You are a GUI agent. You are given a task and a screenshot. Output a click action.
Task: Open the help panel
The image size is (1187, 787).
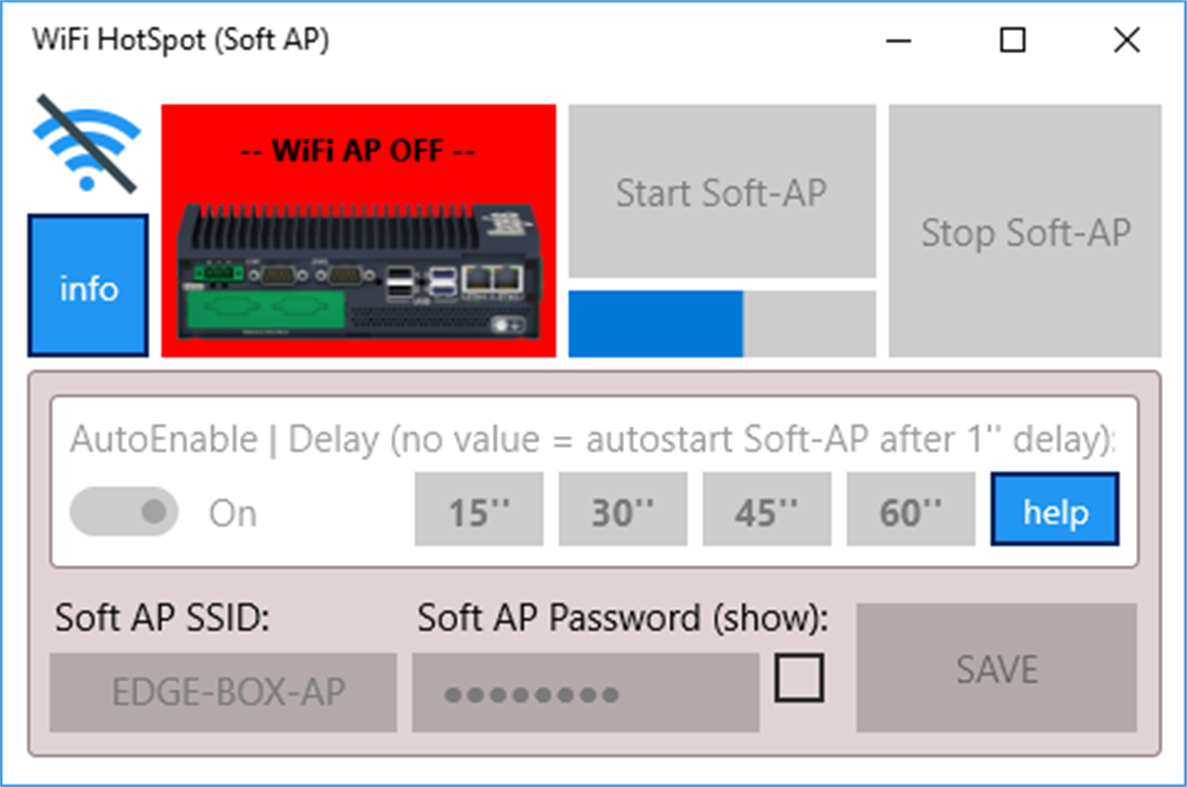click(x=1055, y=510)
